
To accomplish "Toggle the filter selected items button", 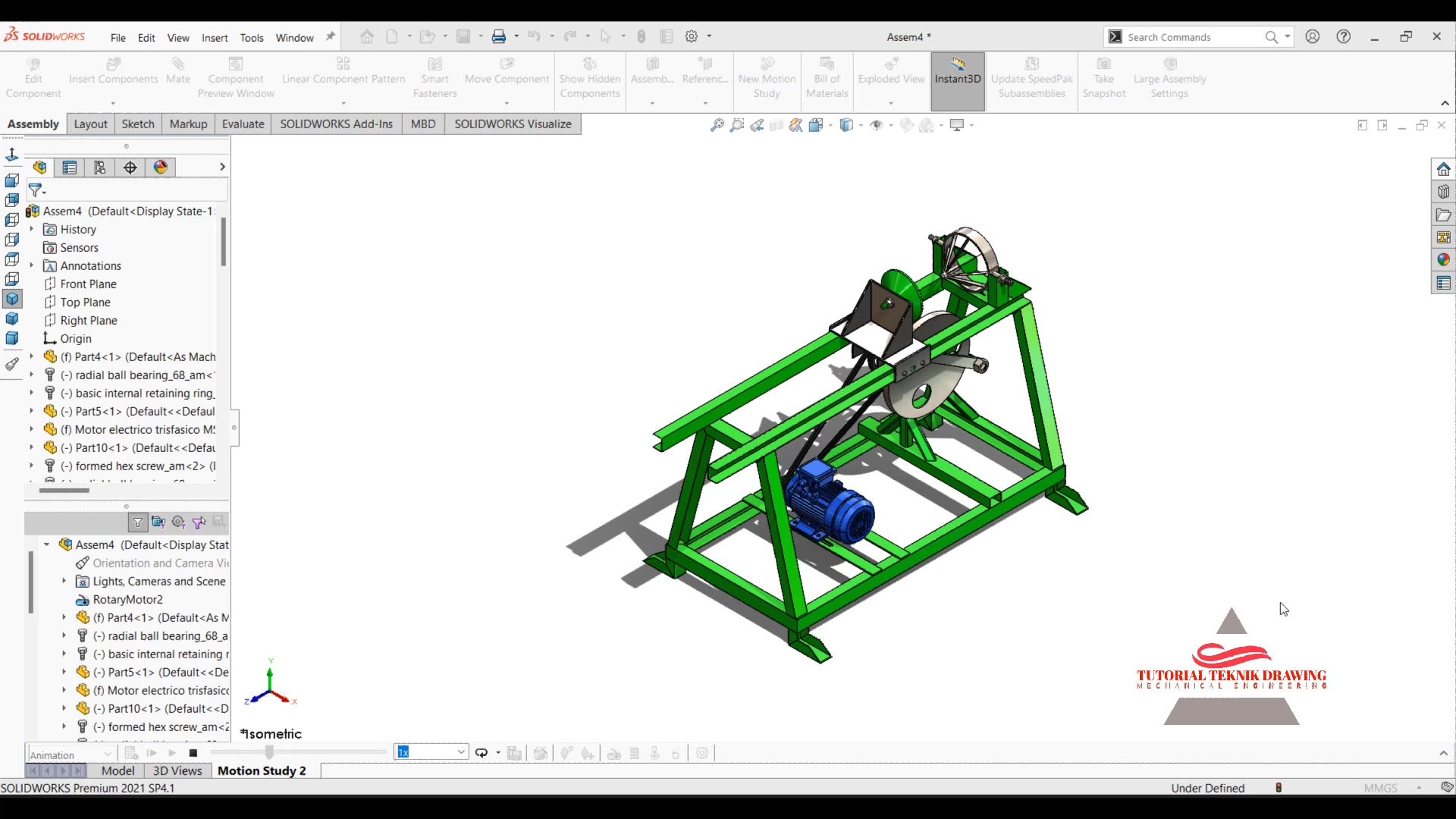I will 199,522.
